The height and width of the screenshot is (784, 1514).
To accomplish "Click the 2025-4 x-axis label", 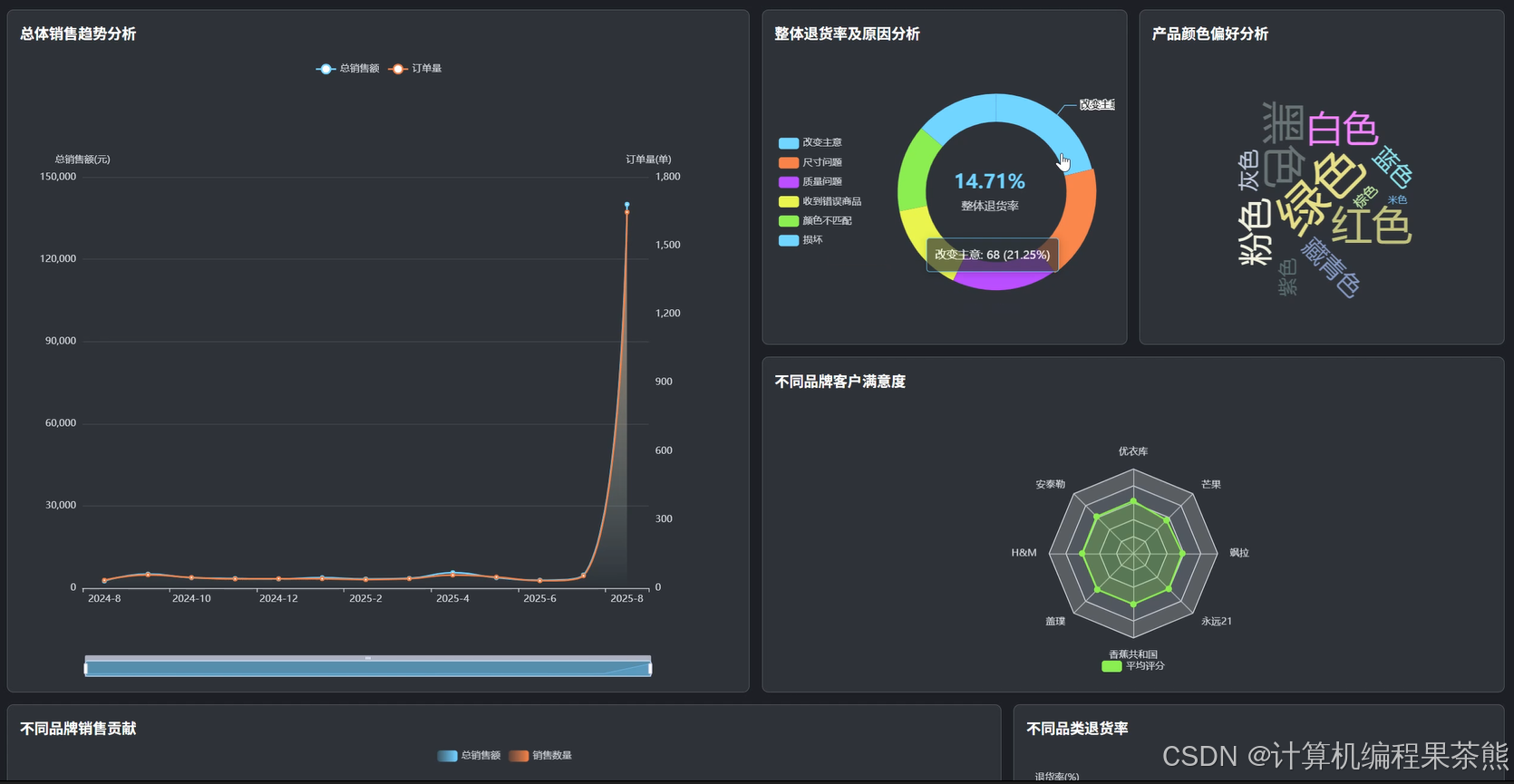I will tap(452, 599).
